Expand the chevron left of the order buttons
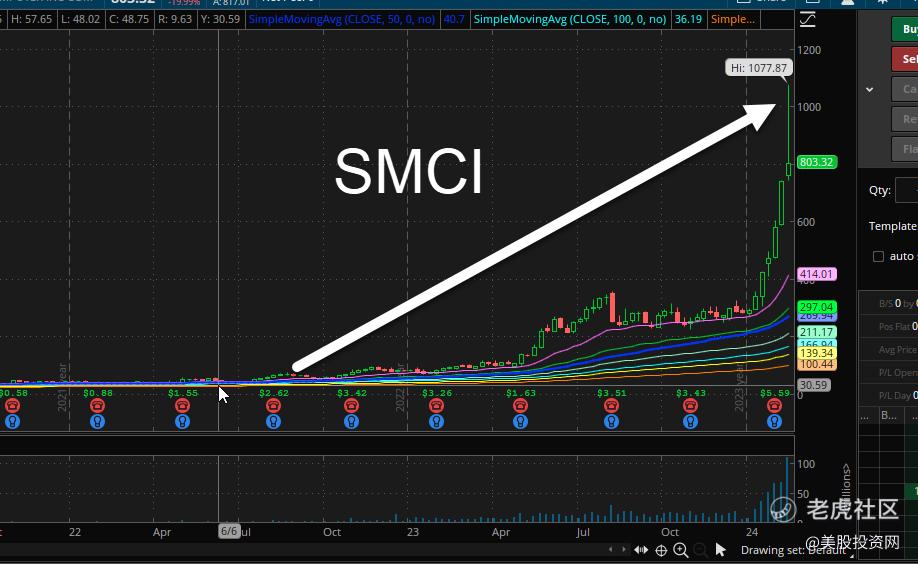The height and width of the screenshot is (564, 918). (870, 90)
